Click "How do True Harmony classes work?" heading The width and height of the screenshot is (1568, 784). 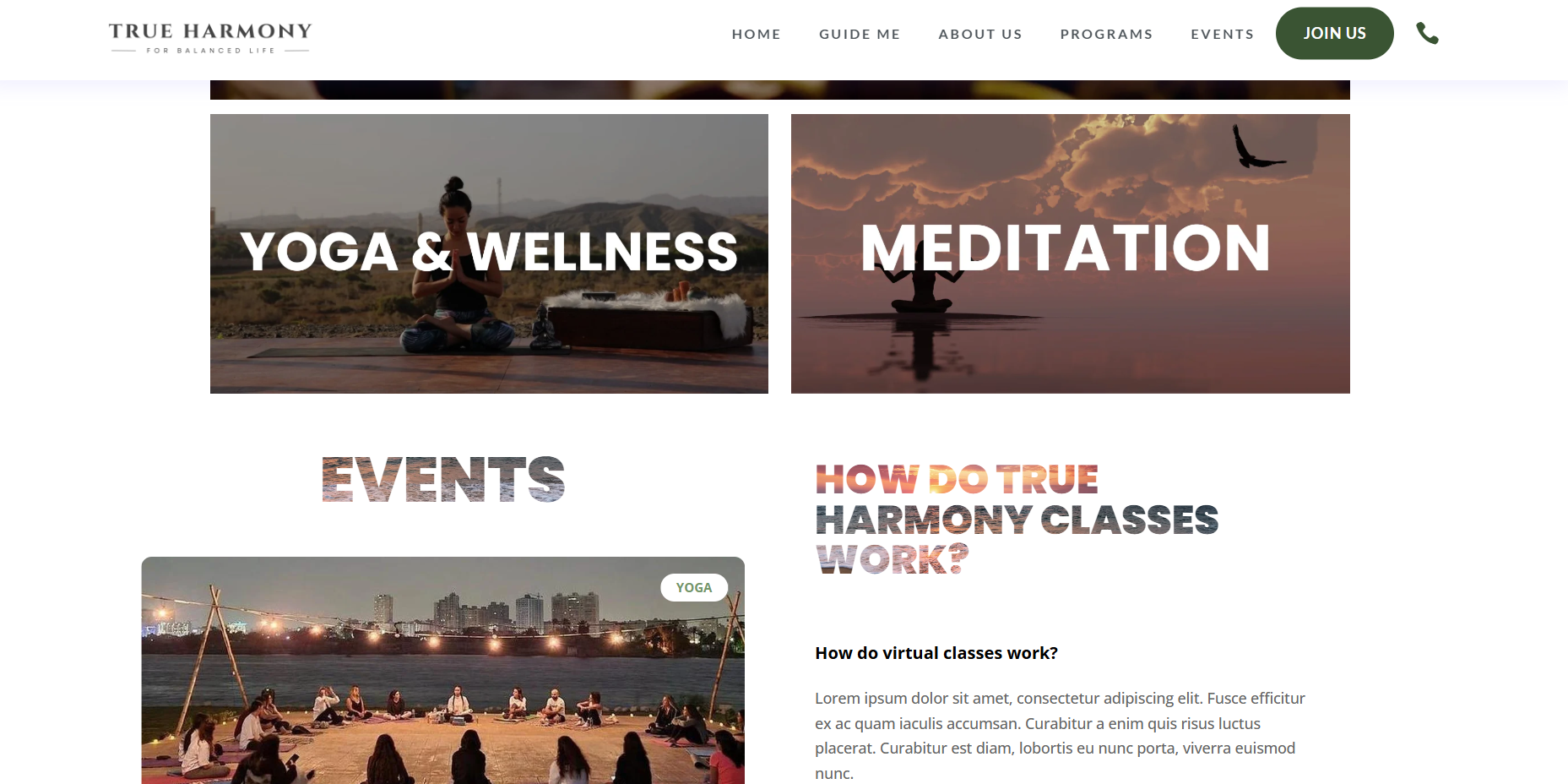[x=1017, y=519]
